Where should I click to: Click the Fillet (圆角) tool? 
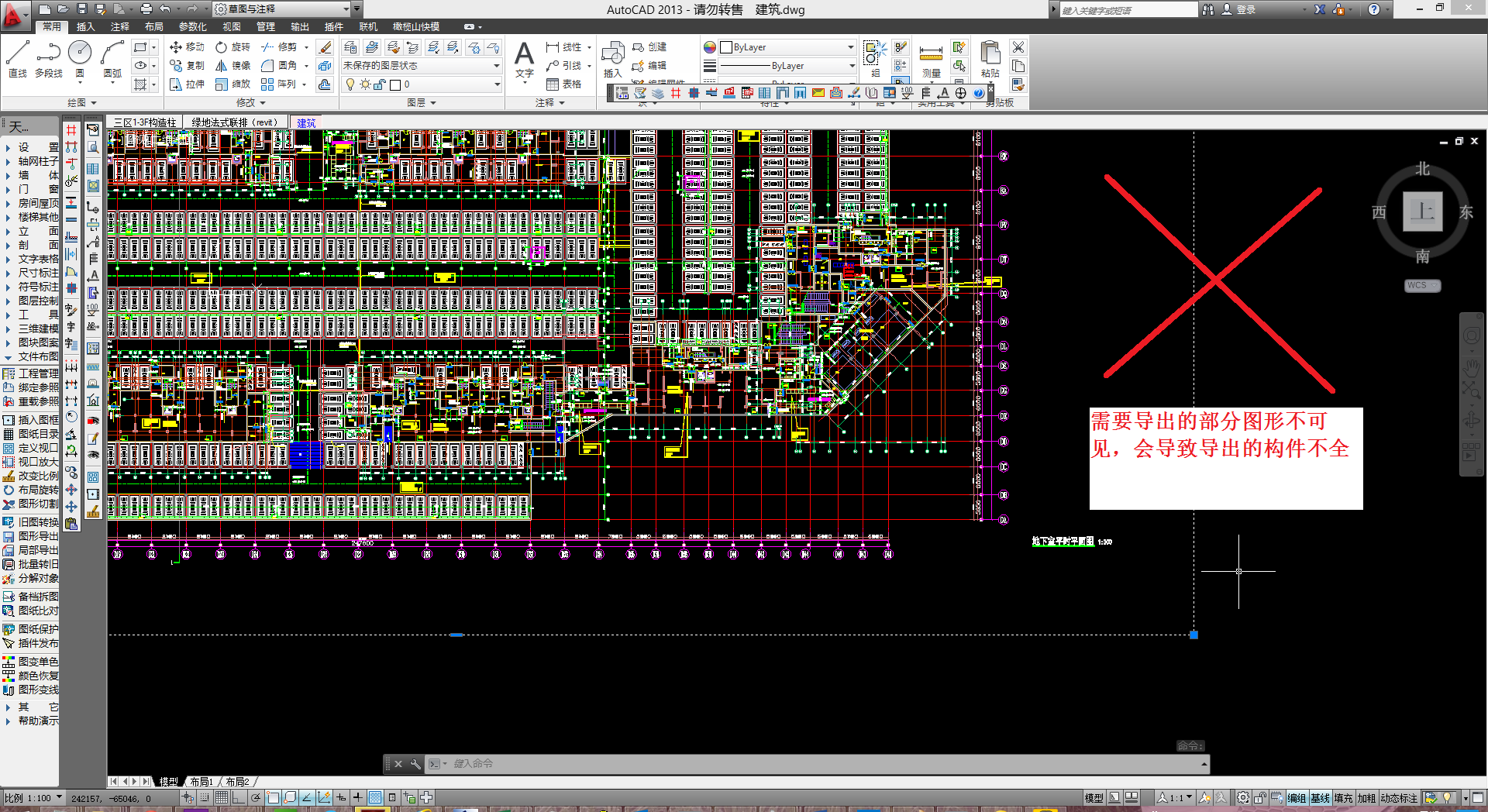click(x=279, y=65)
